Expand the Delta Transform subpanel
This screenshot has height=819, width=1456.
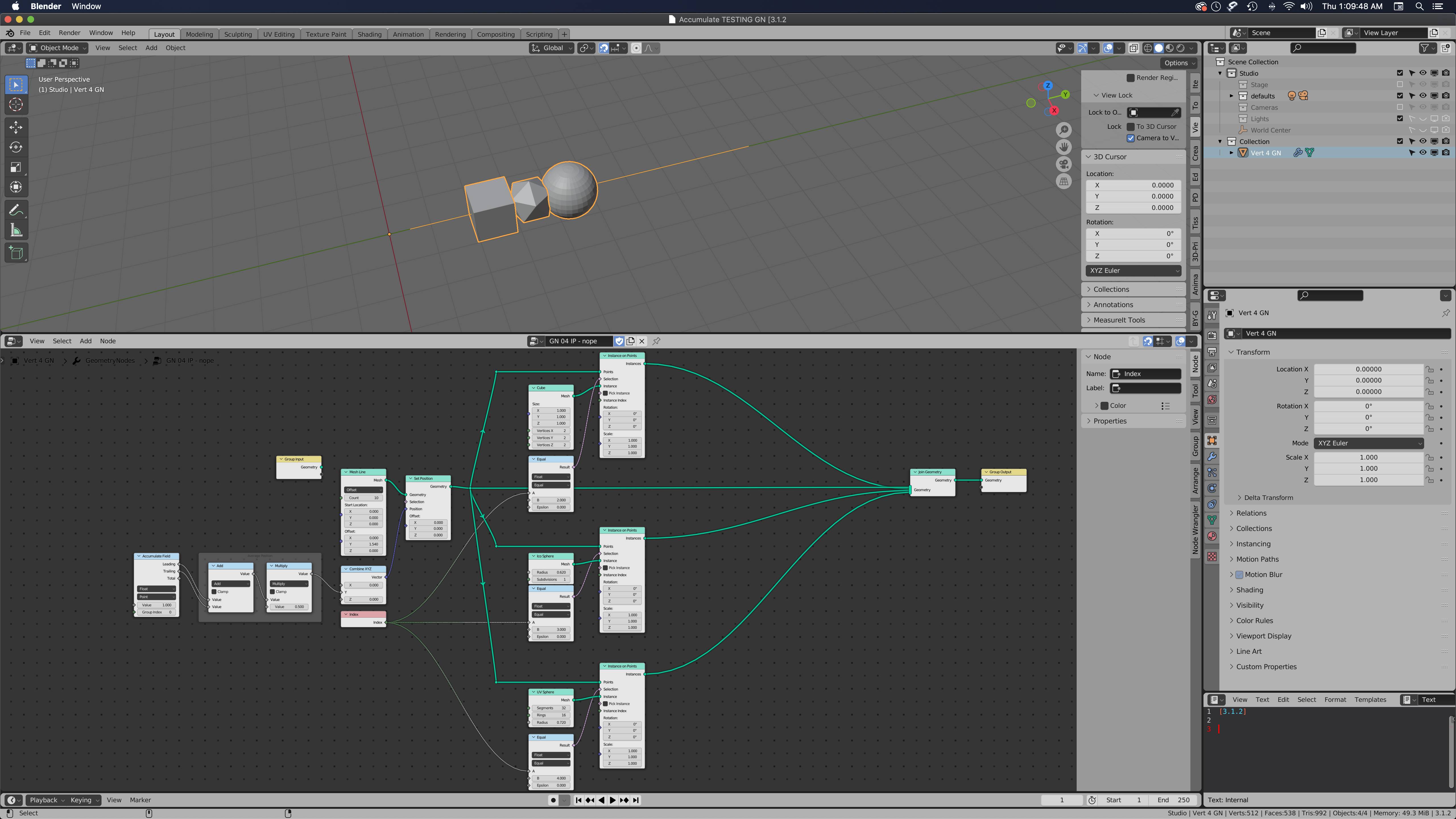click(1268, 497)
